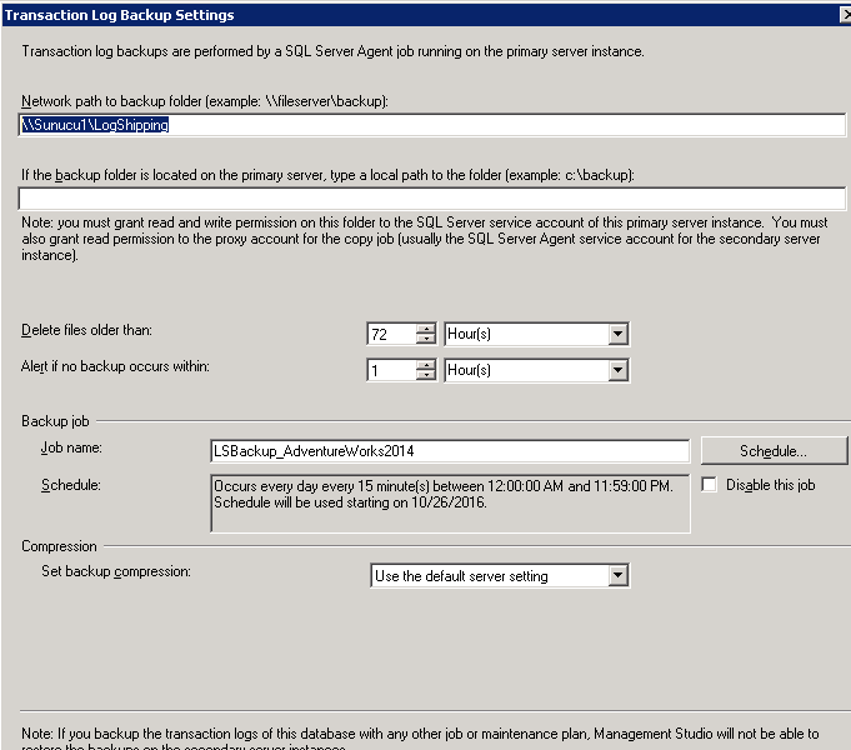The image size is (851, 750).
Task: Click the local backup folder path field
Action: (432, 199)
